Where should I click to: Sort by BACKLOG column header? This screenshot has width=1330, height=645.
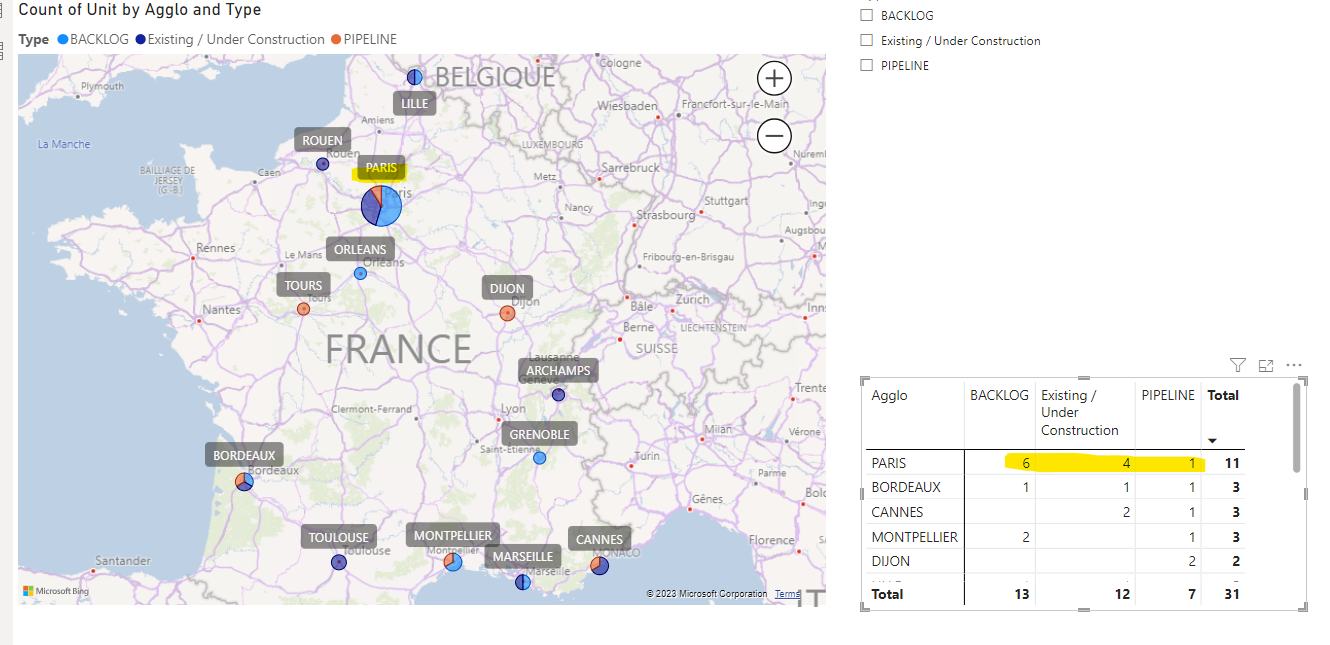click(999, 395)
